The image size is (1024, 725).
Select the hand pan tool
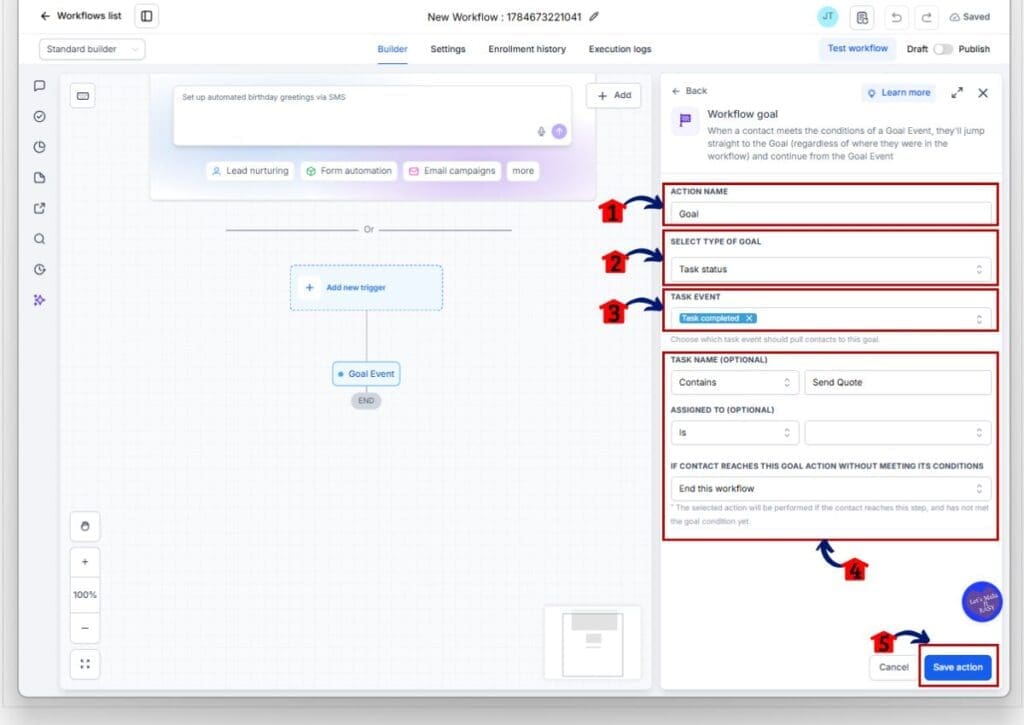point(85,526)
